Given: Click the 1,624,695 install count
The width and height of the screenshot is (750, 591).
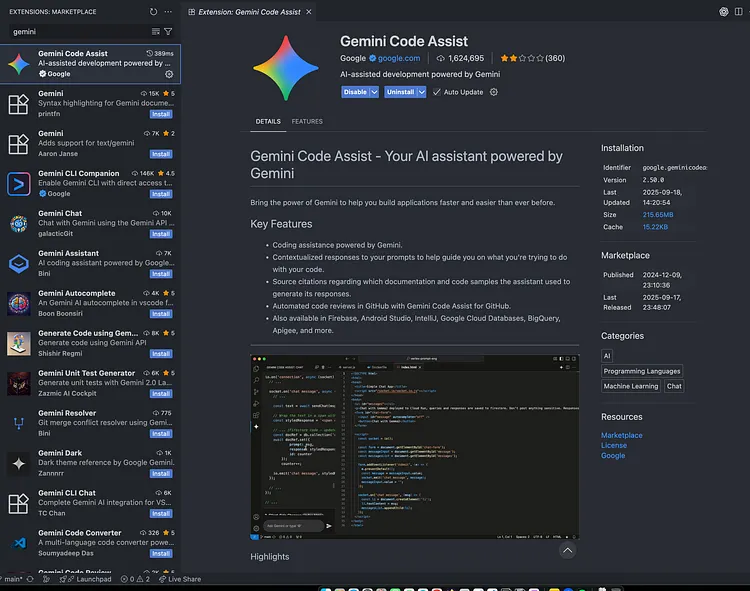Looking at the screenshot, I should [460, 58].
